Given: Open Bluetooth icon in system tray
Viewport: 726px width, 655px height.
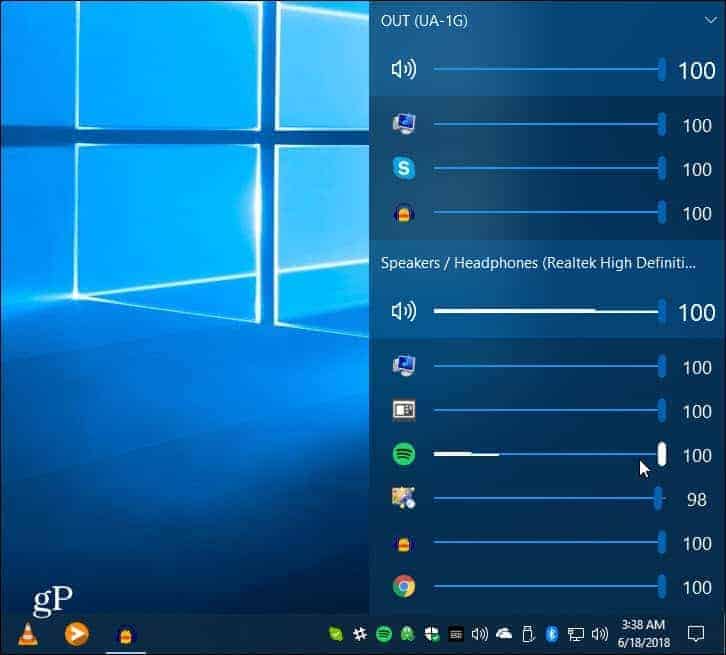Looking at the screenshot, I should (551, 633).
